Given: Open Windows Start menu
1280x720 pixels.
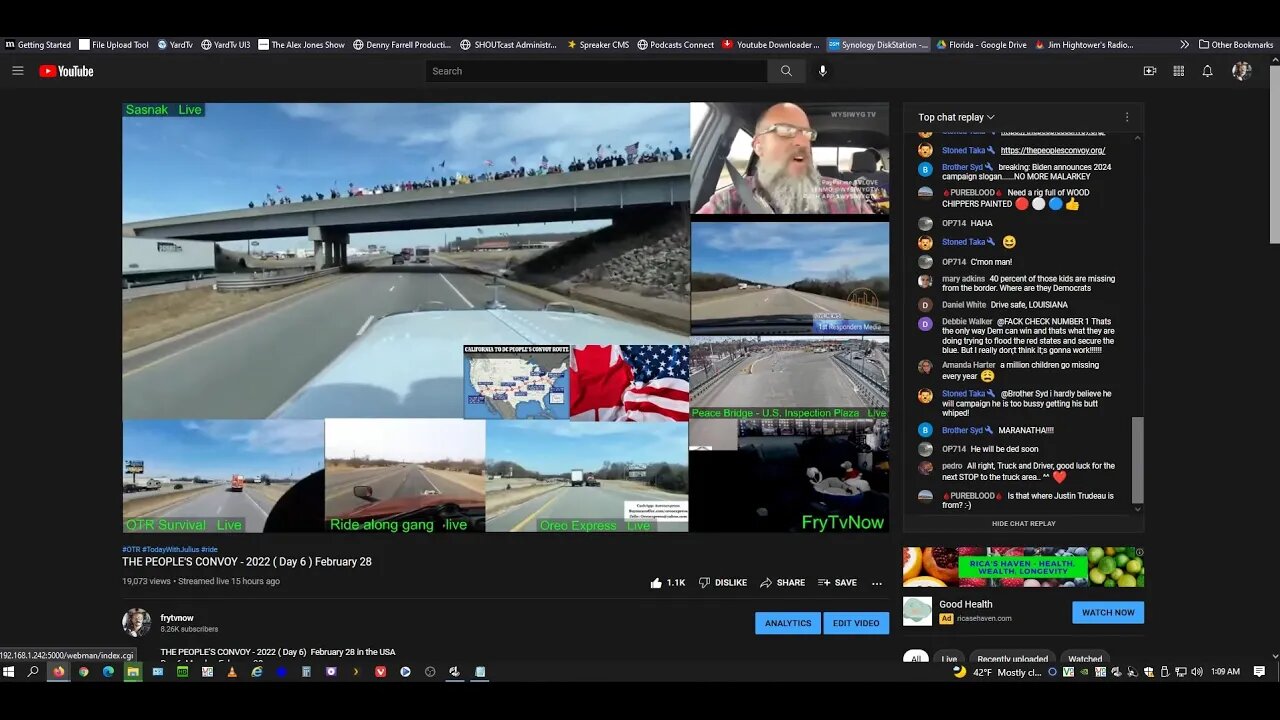Looking at the screenshot, I should pyautogui.click(x=9, y=672).
